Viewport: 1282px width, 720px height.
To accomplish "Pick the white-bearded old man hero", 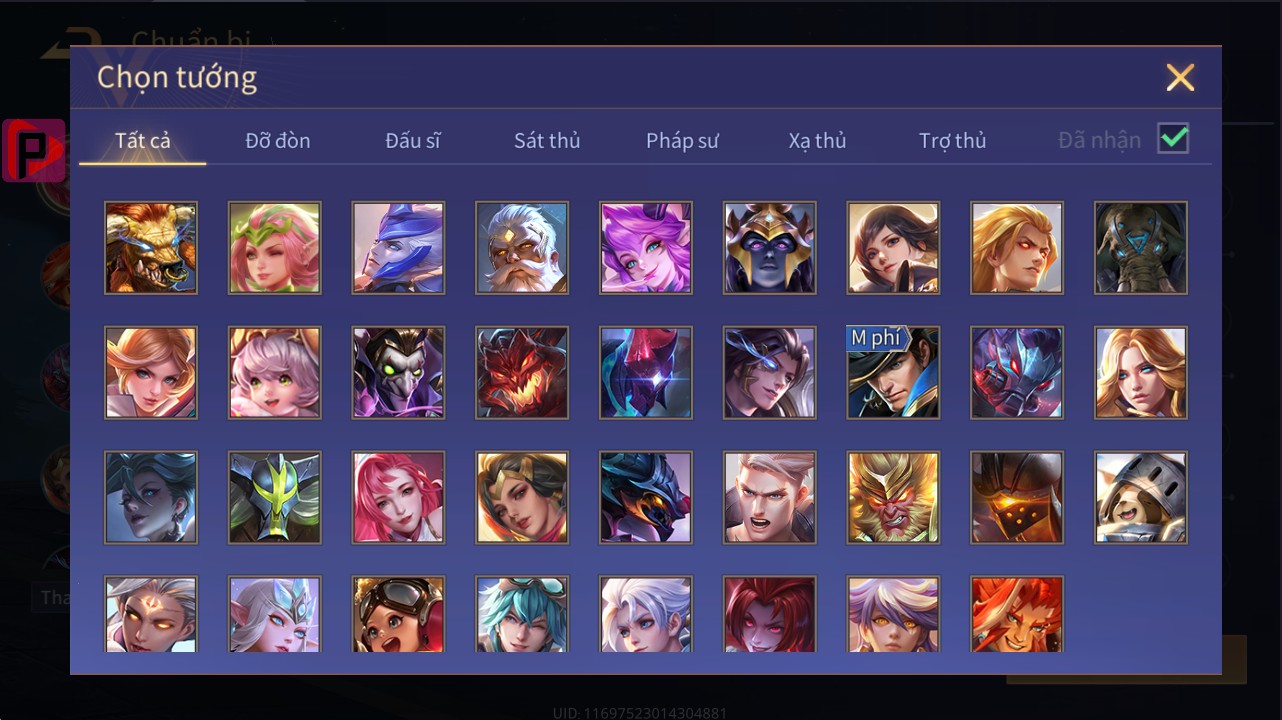I will point(522,248).
